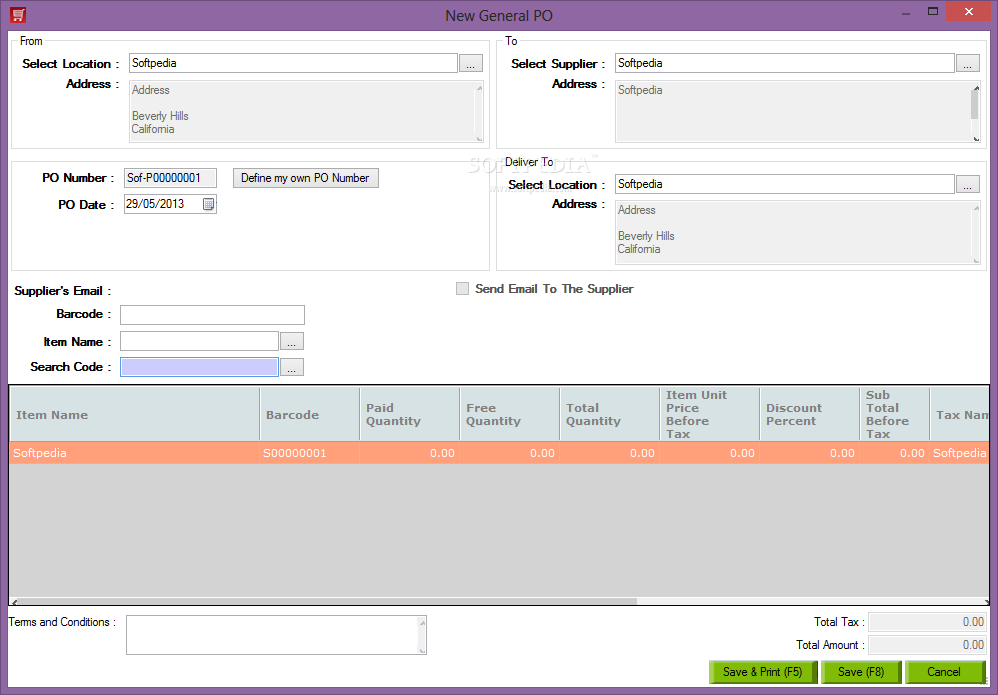The width and height of the screenshot is (998, 695).
Task: Browse From Select Location with ellipsis button
Action: point(470,64)
